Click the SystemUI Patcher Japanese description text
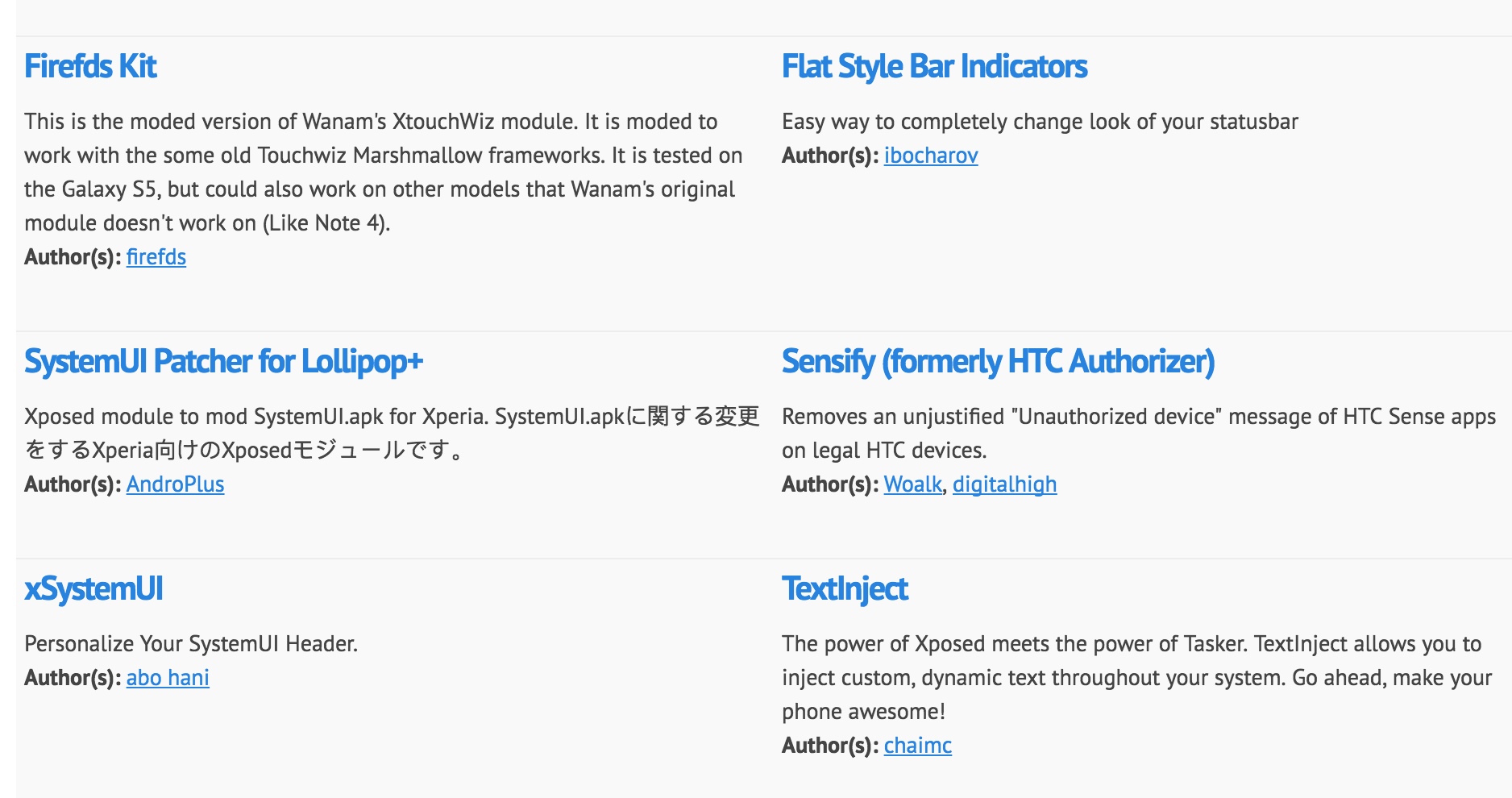This screenshot has height=798, width=1512. (391, 433)
